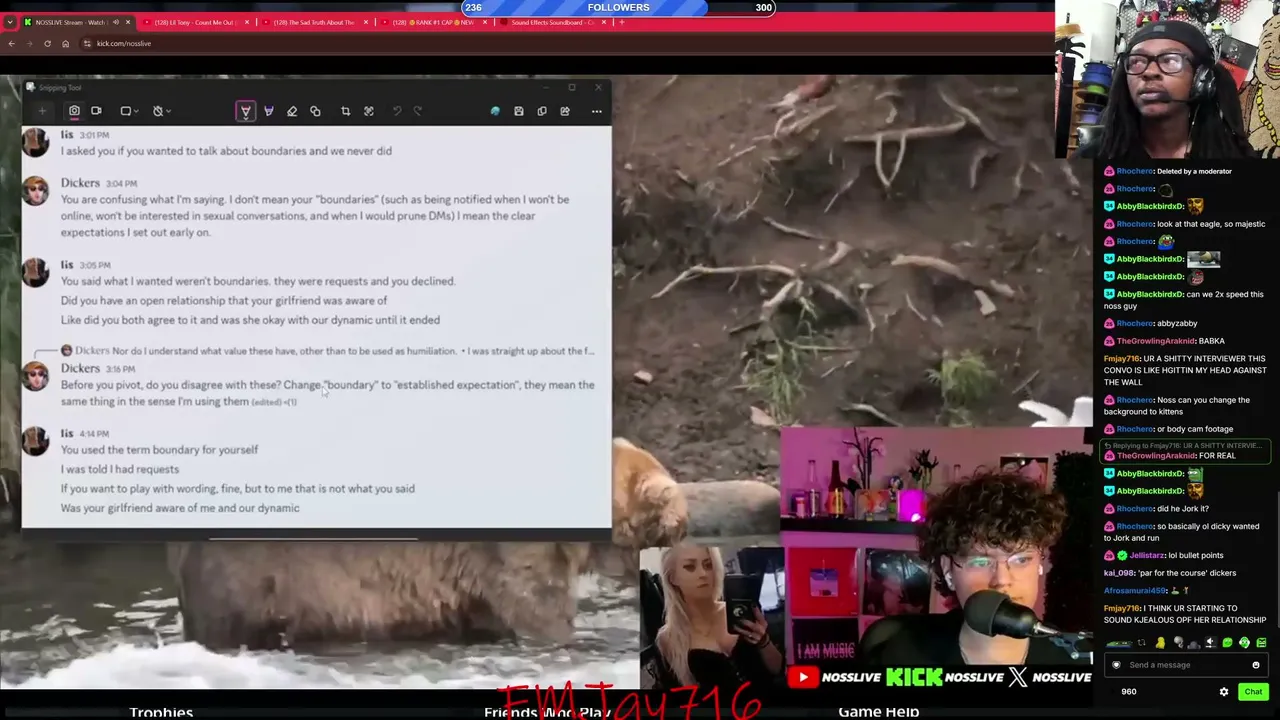Insert the skull emote
This screenshot has height=720, width=1280.
[1177, 643]
